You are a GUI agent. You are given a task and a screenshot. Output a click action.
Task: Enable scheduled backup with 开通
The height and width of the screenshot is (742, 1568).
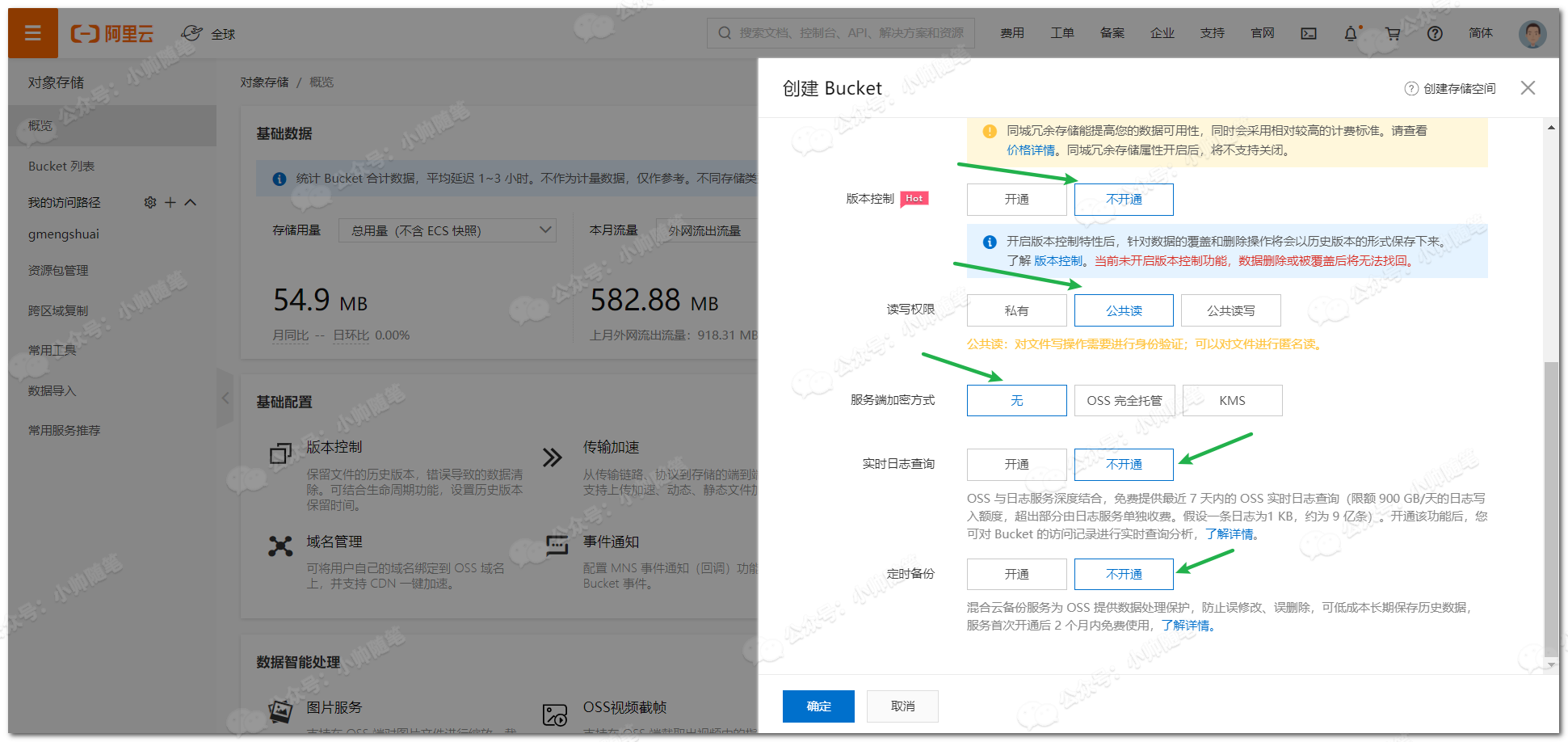[1016, 574]
